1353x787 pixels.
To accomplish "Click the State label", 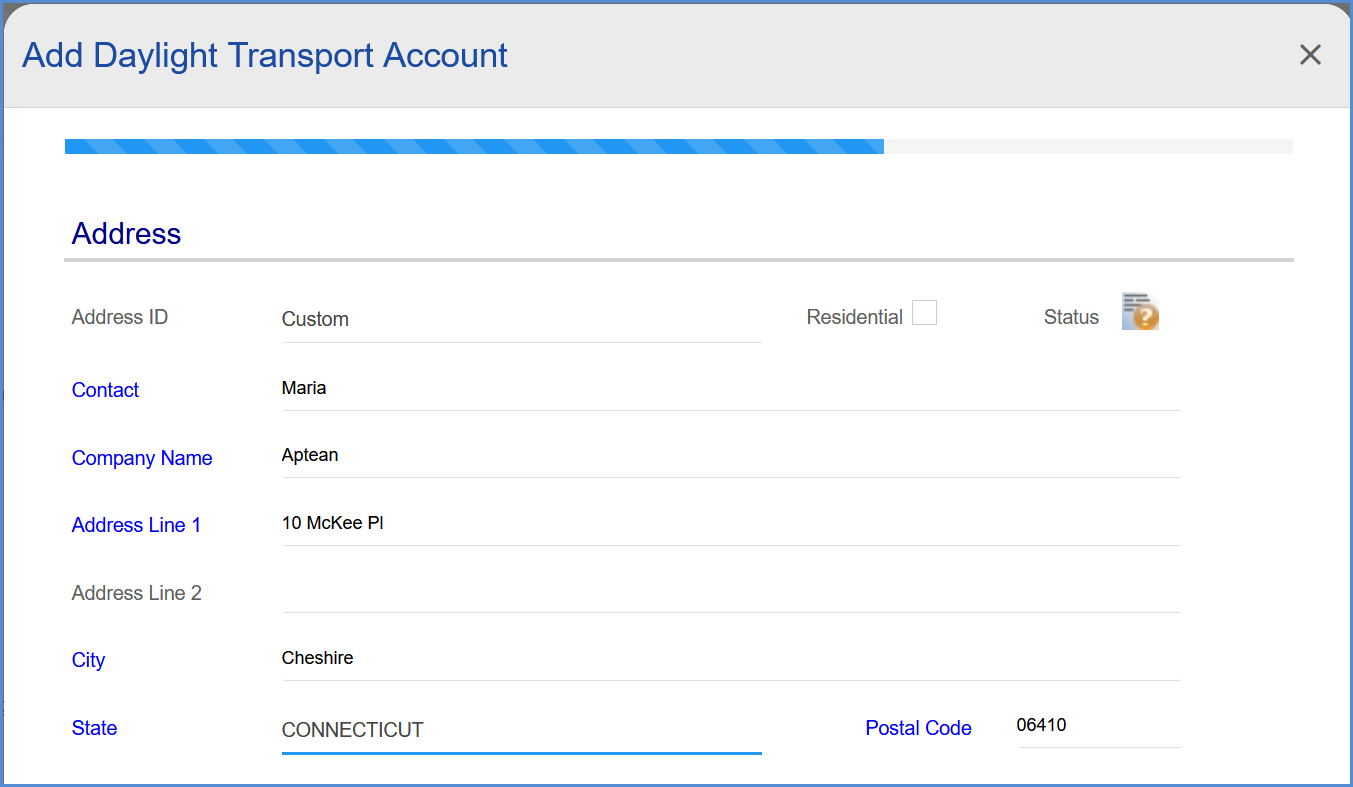I will (x=94, y=728).
